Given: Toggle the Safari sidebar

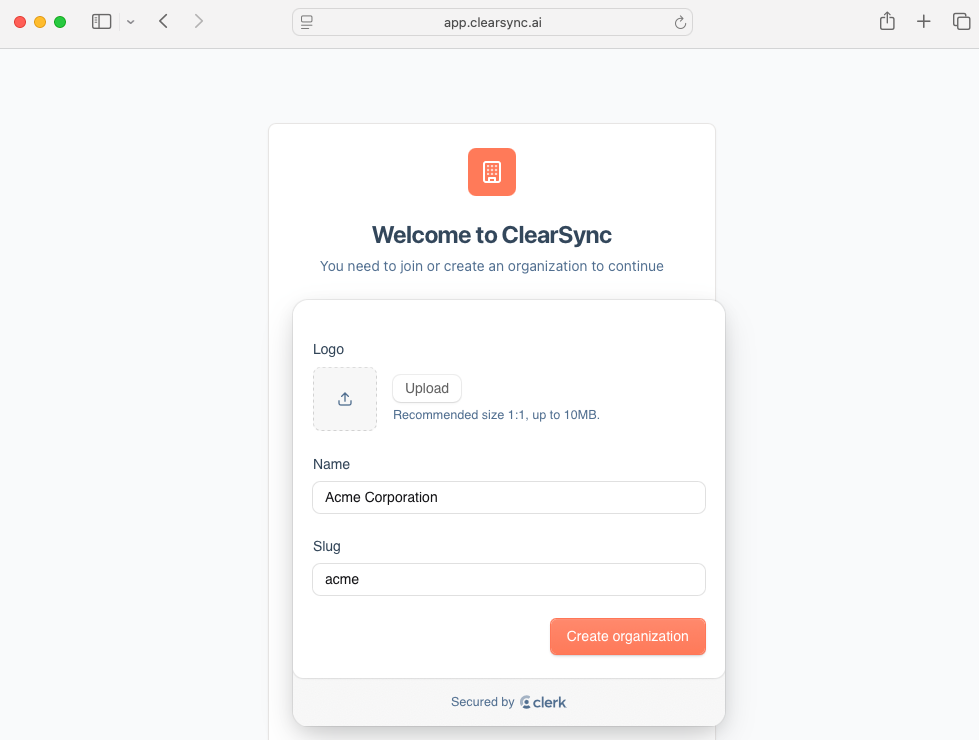Looking at the screenshot, I should [x=101, y=22].
